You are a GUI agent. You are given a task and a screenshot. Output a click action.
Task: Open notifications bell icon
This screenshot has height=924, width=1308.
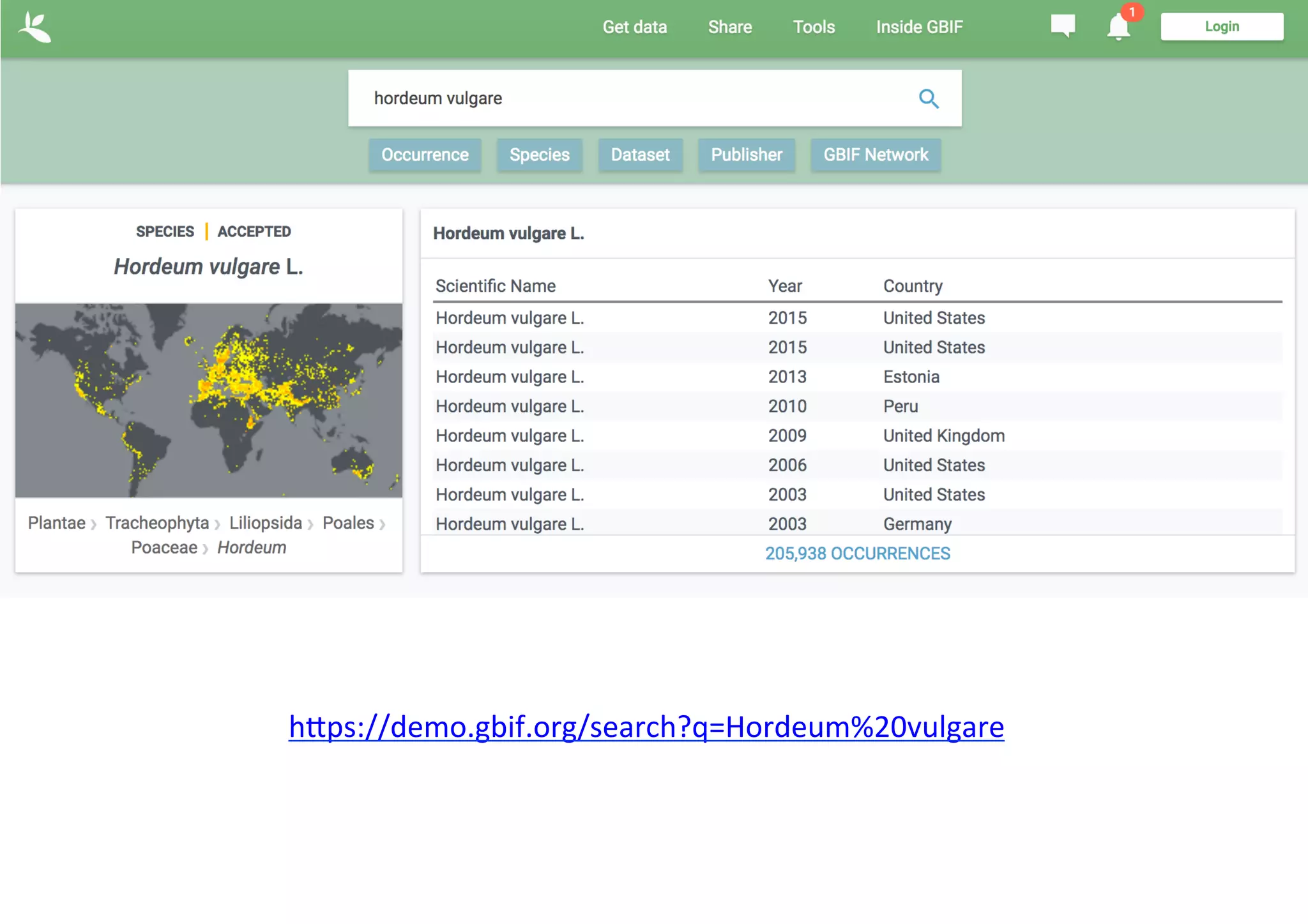(x=1118, y=27)
